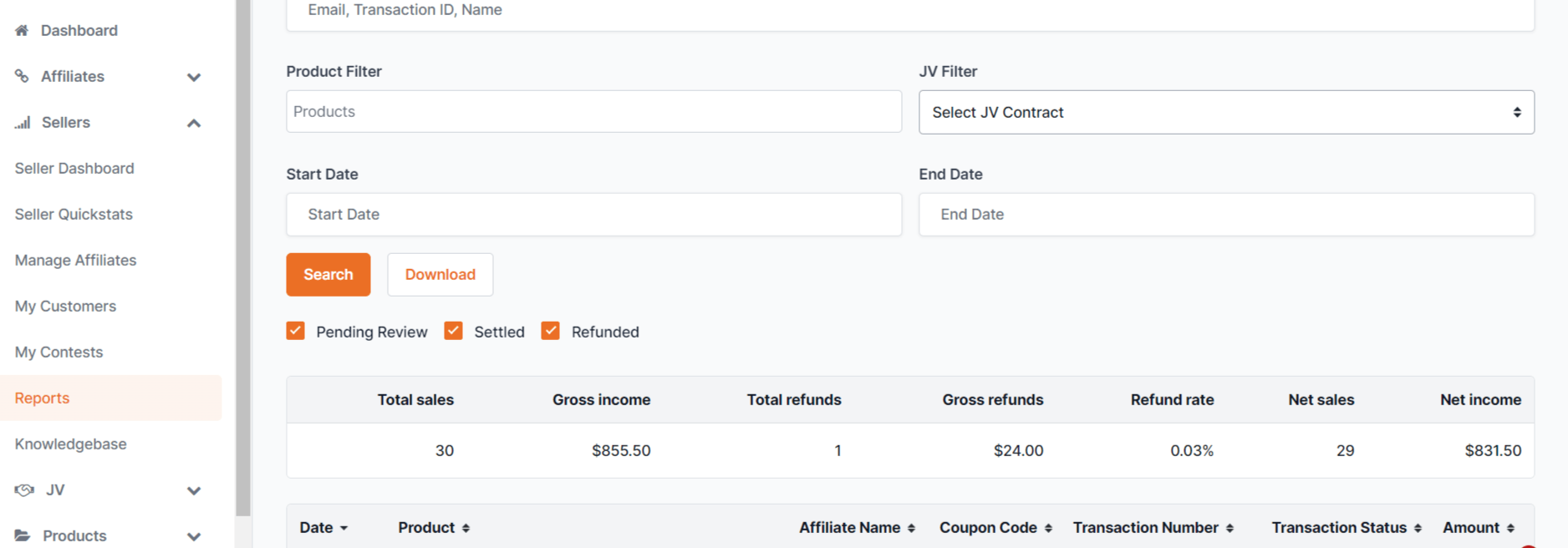Click the Dashboard home icon
The width and height of the screenshot is (1568, 548).
coord(22,30)
